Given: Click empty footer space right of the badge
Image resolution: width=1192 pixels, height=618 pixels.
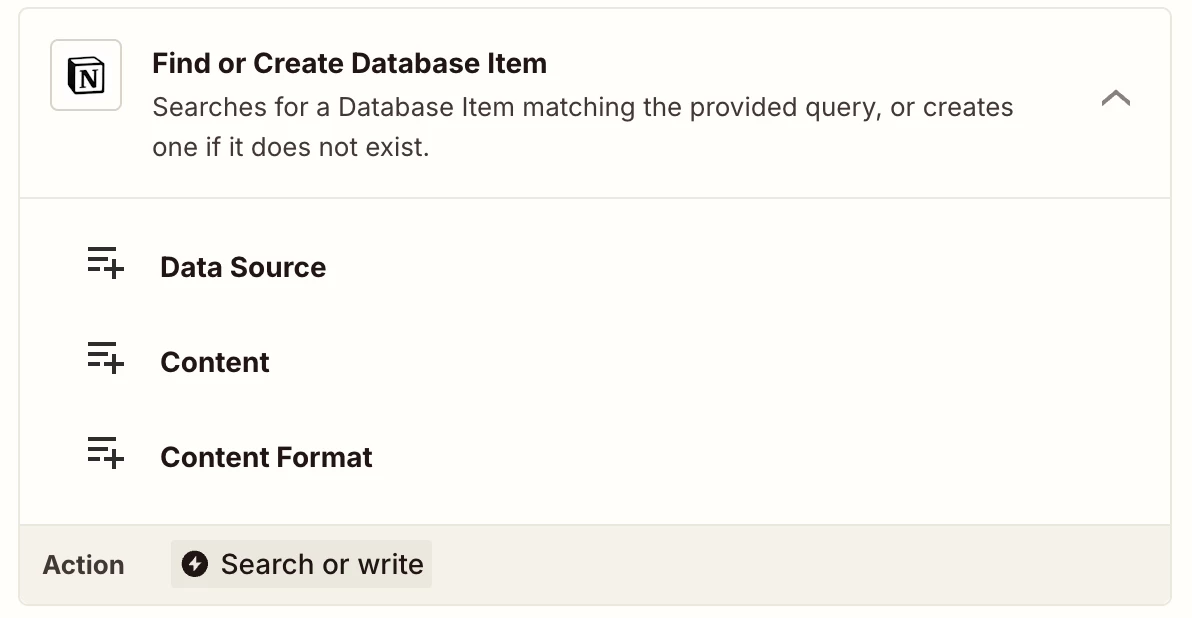Looking at the screenshot, I should (x=800, y=565).
